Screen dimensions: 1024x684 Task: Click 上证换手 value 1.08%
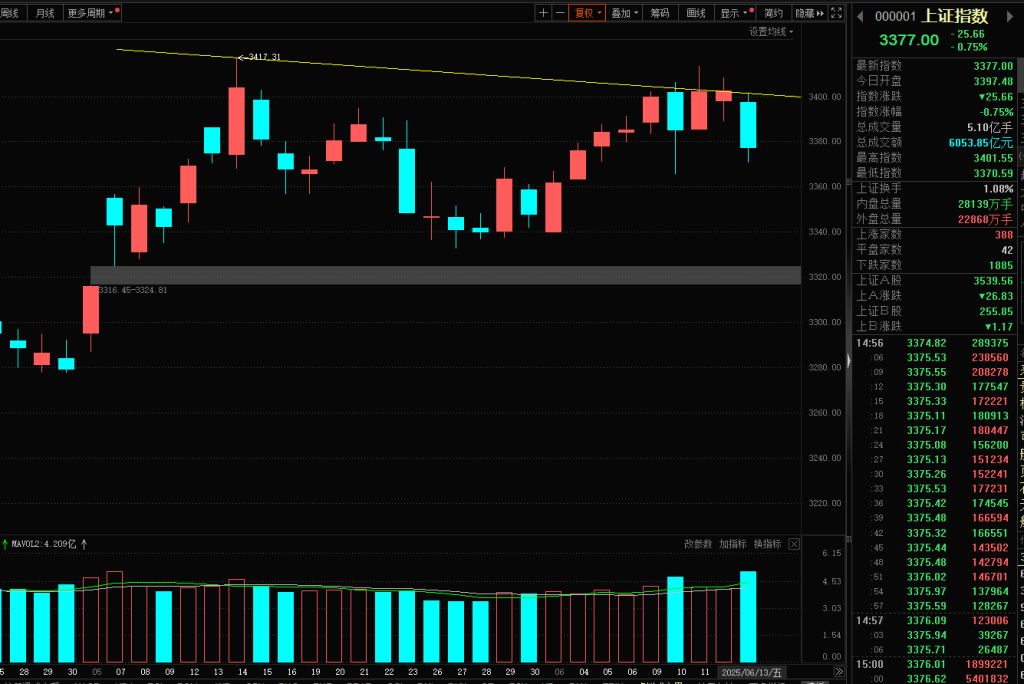998,189
